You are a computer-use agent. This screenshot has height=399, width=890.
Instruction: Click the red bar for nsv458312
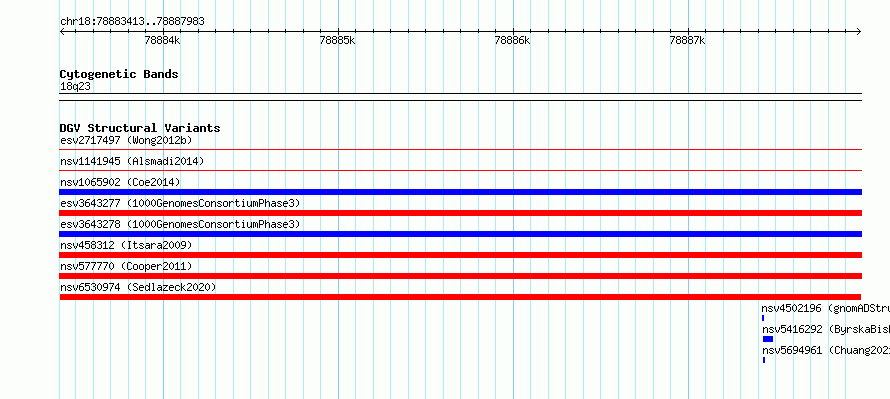[x=461, y=255]
